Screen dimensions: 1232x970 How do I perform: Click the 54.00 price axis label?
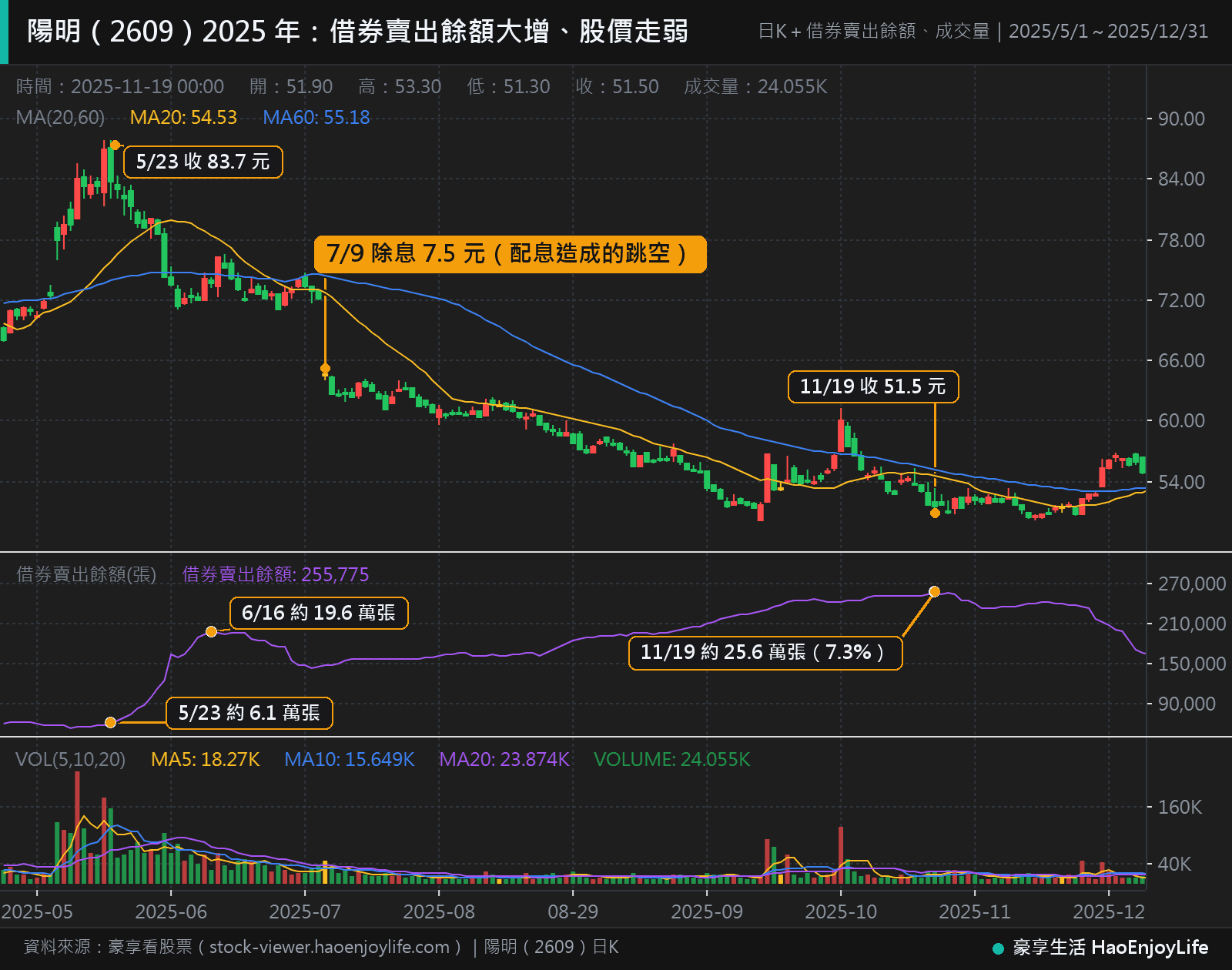(x=1182, y=482)
